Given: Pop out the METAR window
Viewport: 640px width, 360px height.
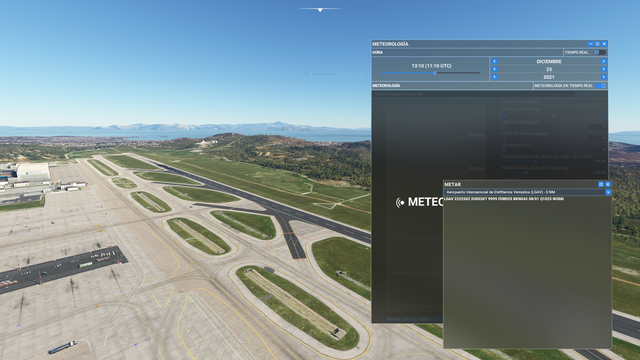Looking at the screenshot, I should coord(601,184).
